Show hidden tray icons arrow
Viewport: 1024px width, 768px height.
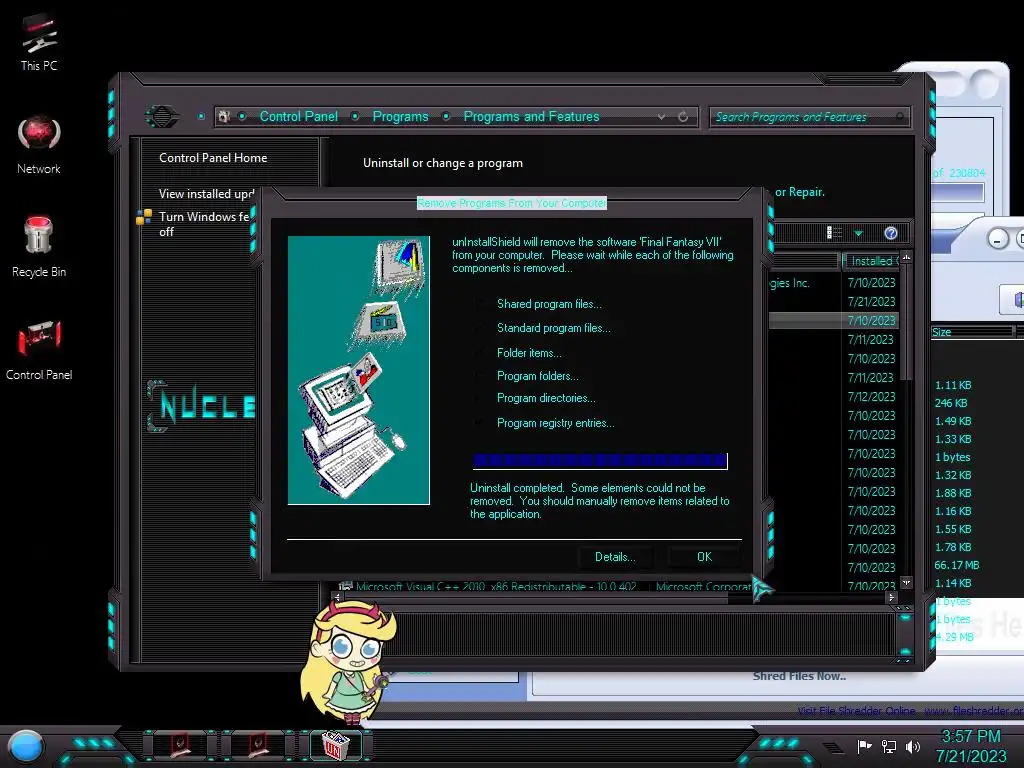833,747
